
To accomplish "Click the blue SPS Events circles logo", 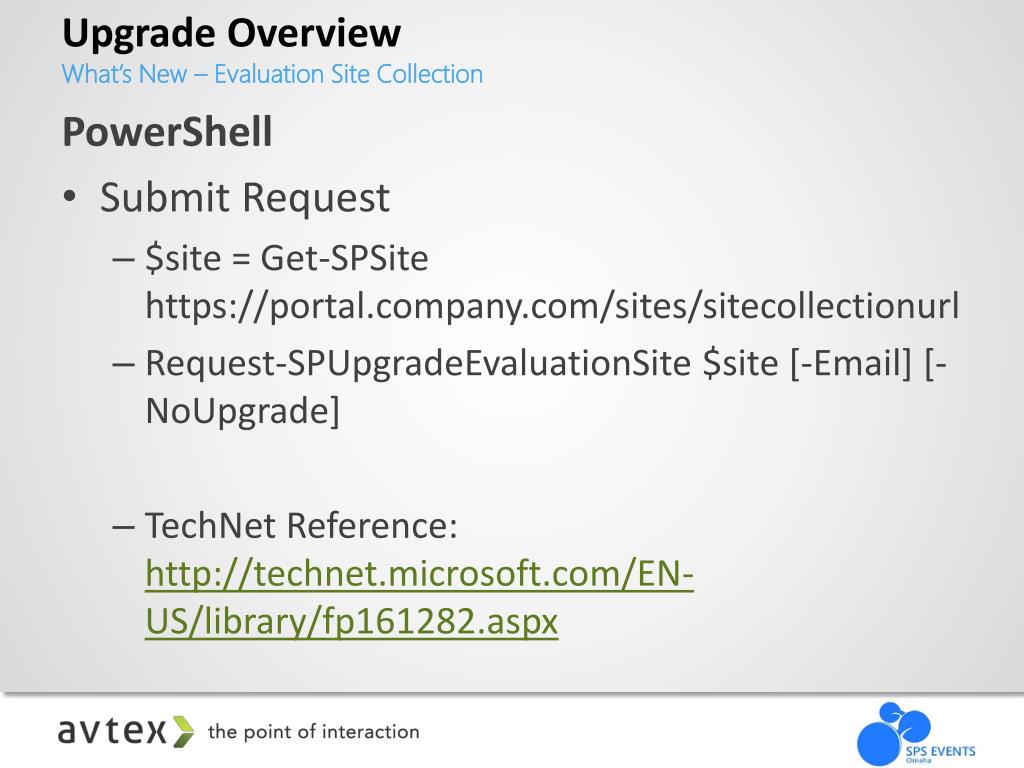I will pyautogui.click(x=894, y=733).
